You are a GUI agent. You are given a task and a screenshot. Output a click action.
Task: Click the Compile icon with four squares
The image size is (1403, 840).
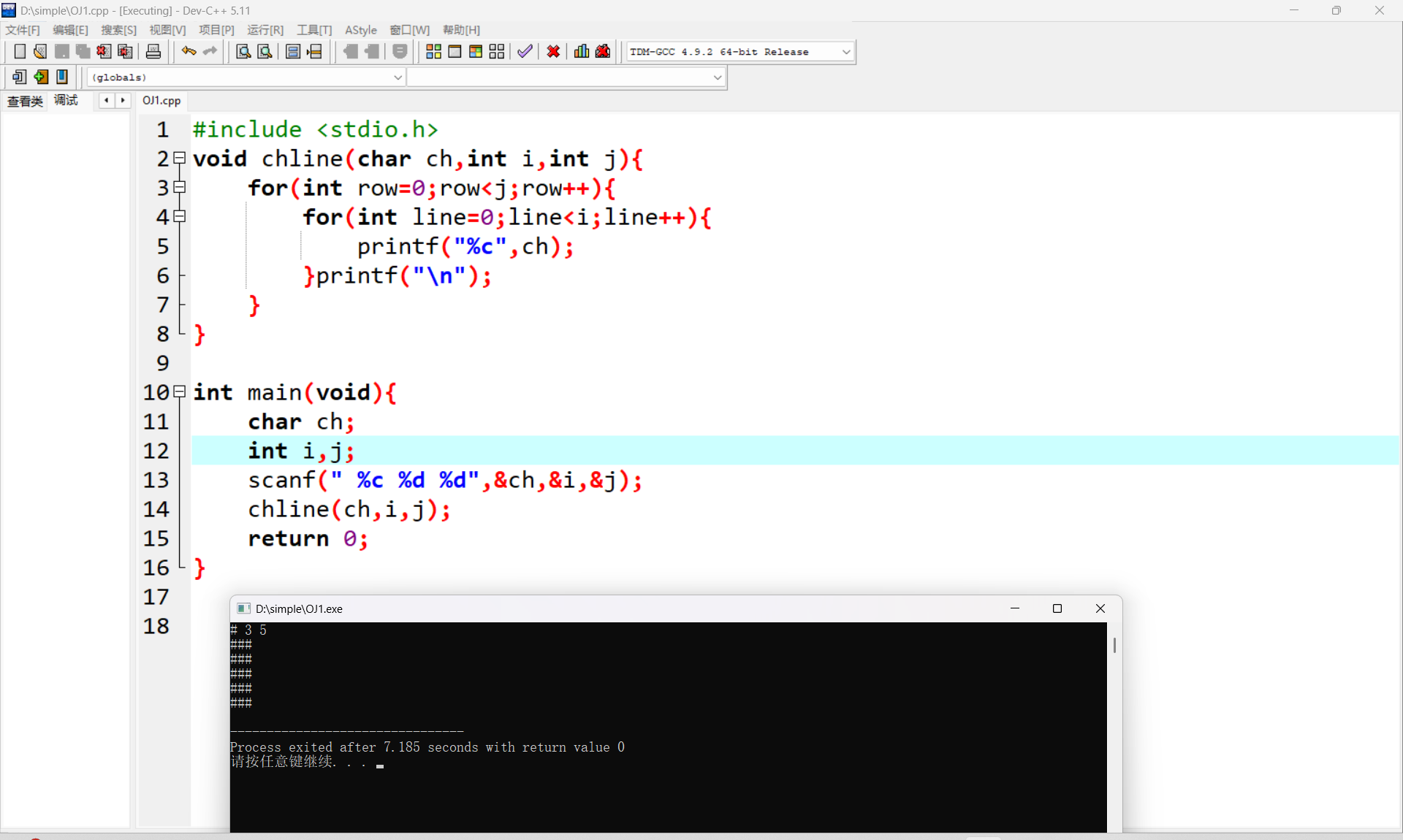pos(433,51)
